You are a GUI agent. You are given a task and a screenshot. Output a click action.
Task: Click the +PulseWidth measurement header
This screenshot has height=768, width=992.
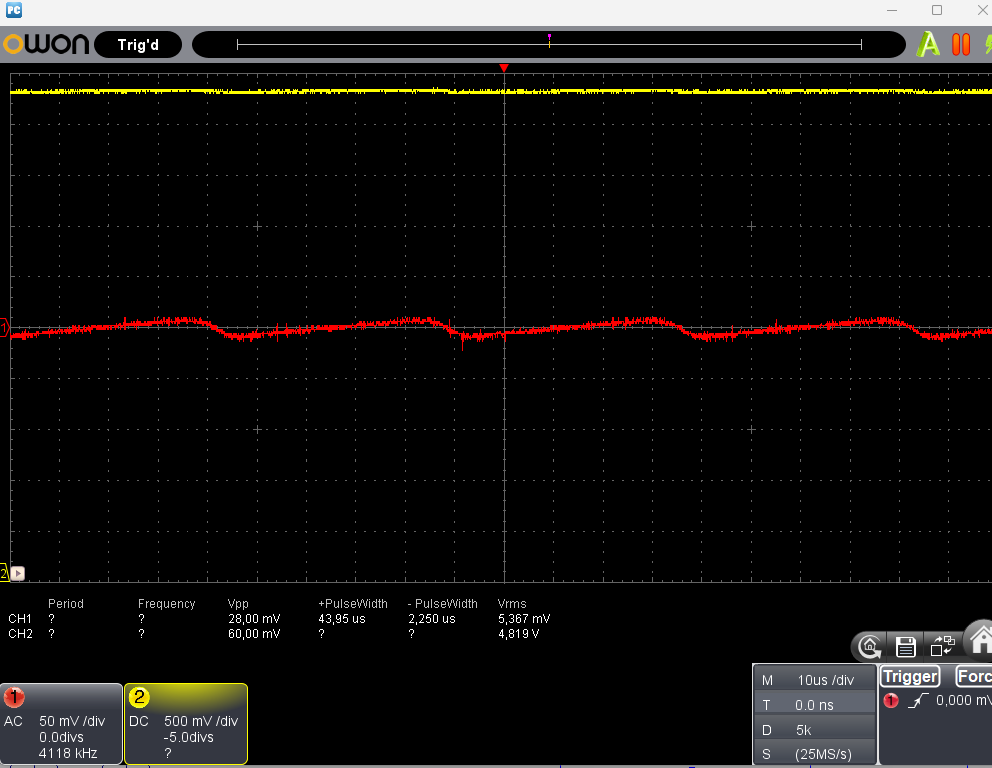353,604
